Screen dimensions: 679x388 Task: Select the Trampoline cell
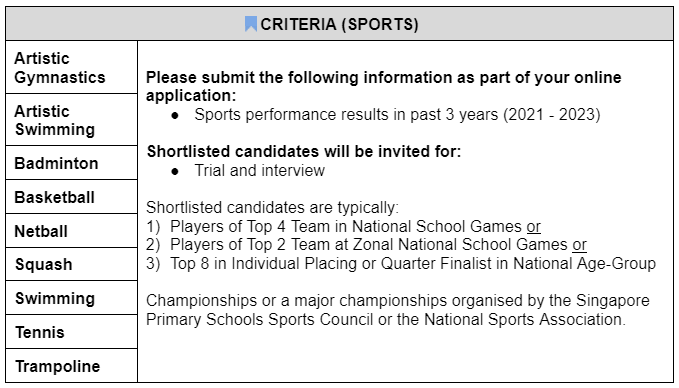[72, 365]
